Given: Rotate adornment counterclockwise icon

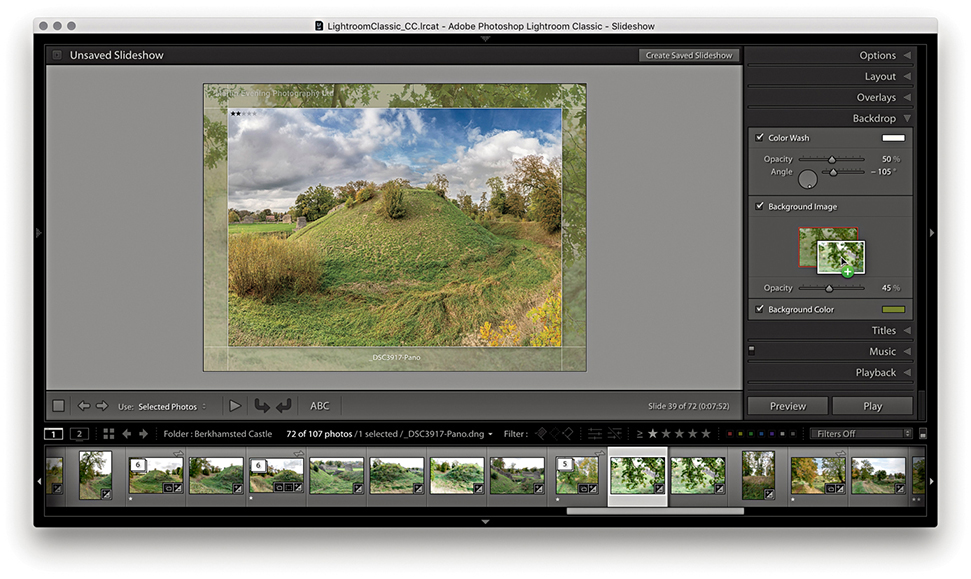Looking at the screenshot, I should 262,406.
